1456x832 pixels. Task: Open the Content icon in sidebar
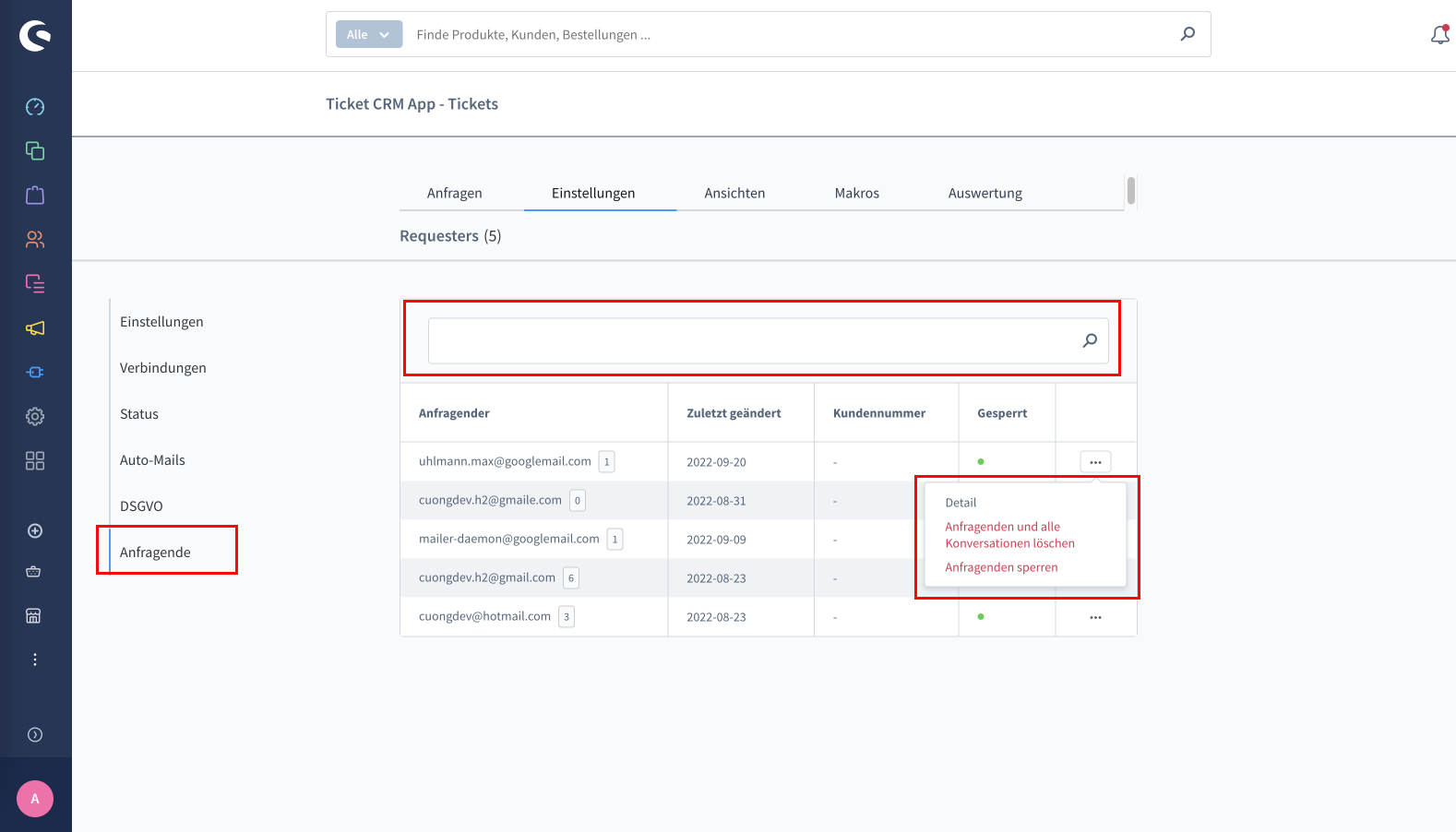(35, 284)
